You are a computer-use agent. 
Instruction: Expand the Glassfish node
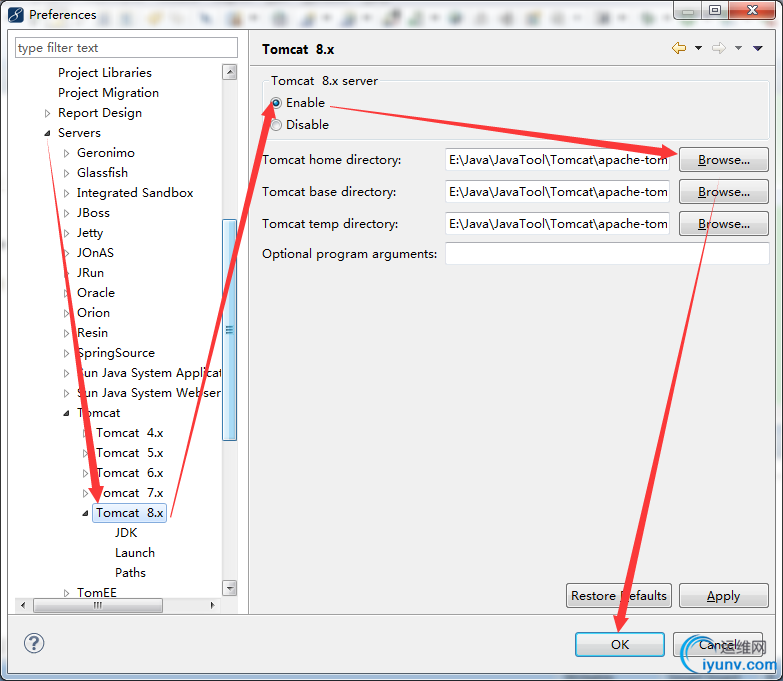click(66, 173)
